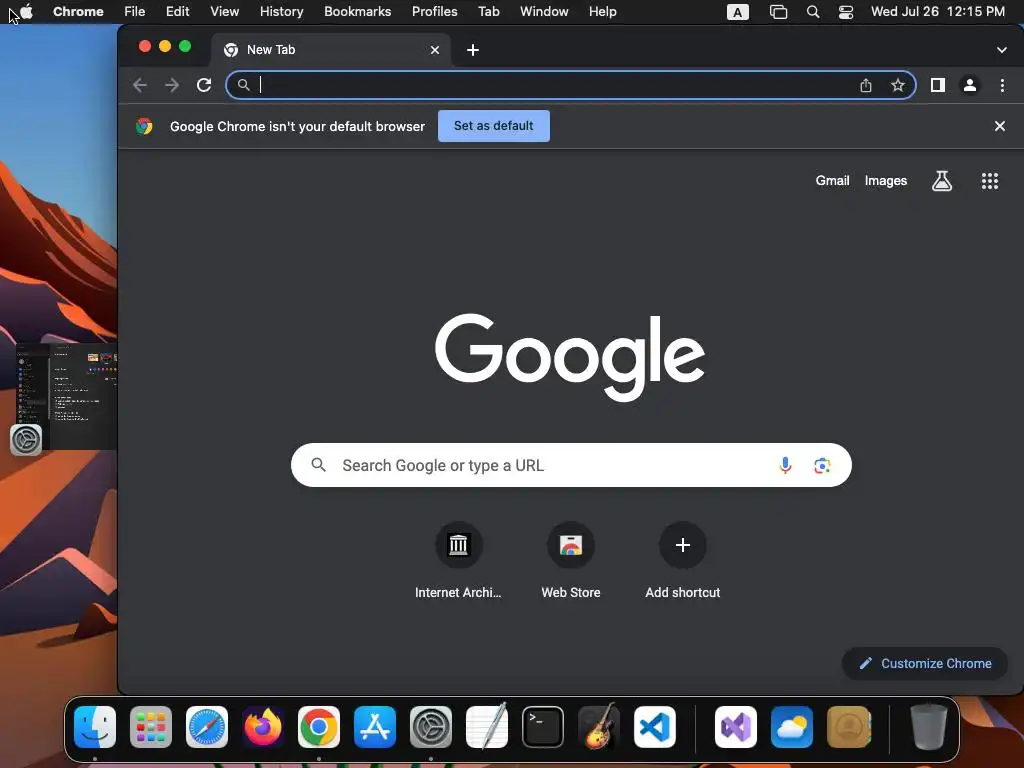Viewport: 1024px width, 768px height.
Task: Click the input source A icon
Action: (x=737, y=12)
